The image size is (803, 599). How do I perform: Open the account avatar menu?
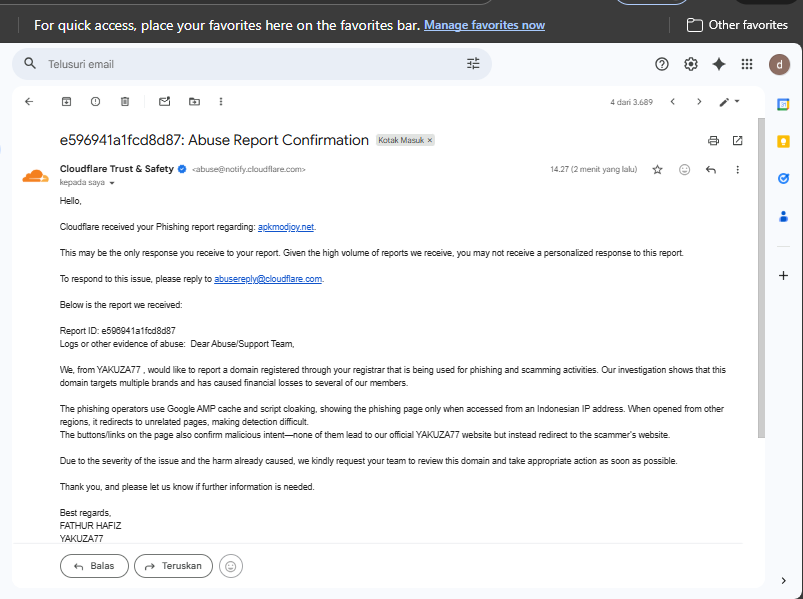point(779,65)
